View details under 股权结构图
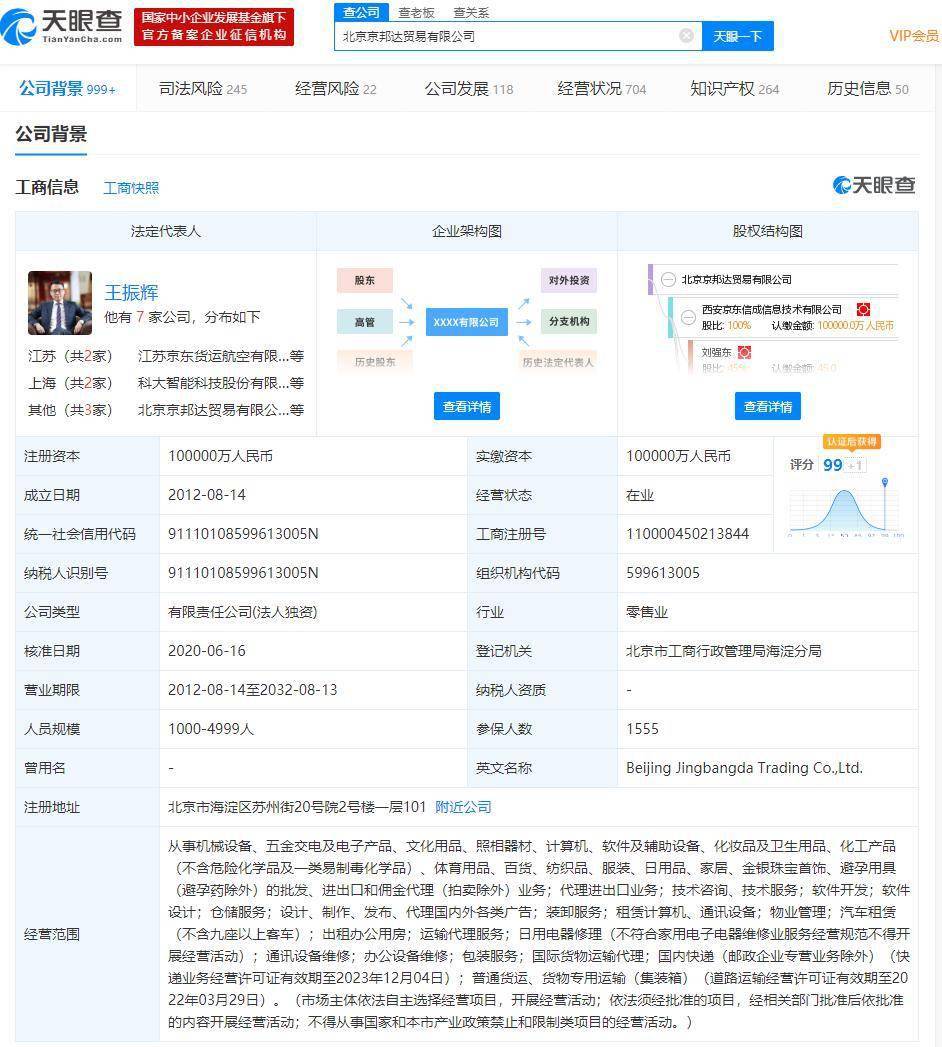942x1047 pixels. pos(768,406)
